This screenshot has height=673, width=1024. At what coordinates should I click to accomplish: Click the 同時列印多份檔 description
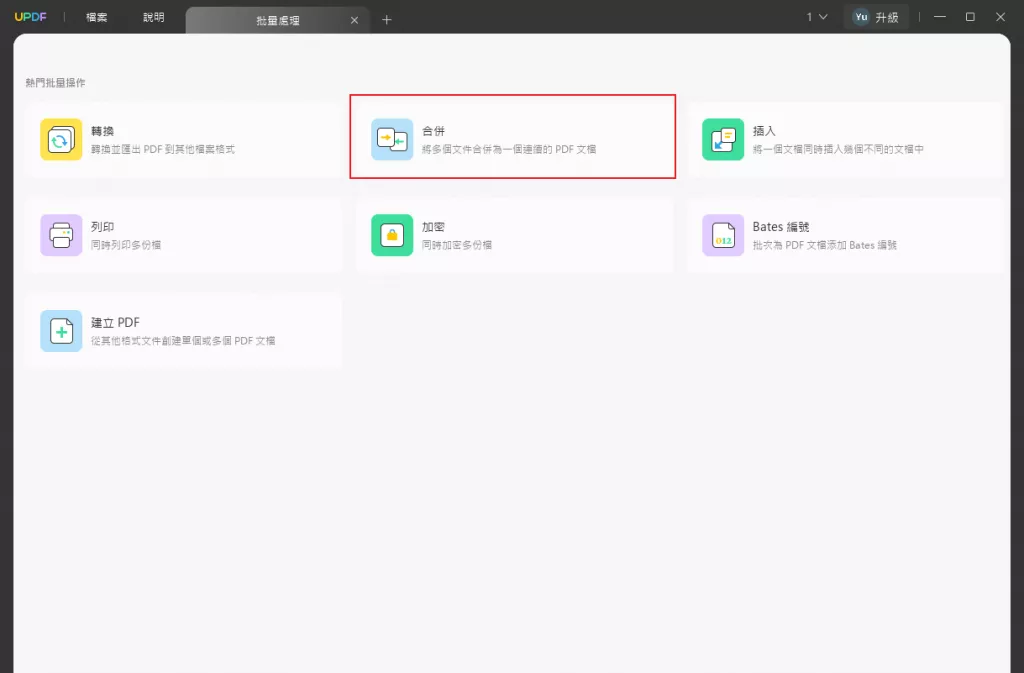126,245
